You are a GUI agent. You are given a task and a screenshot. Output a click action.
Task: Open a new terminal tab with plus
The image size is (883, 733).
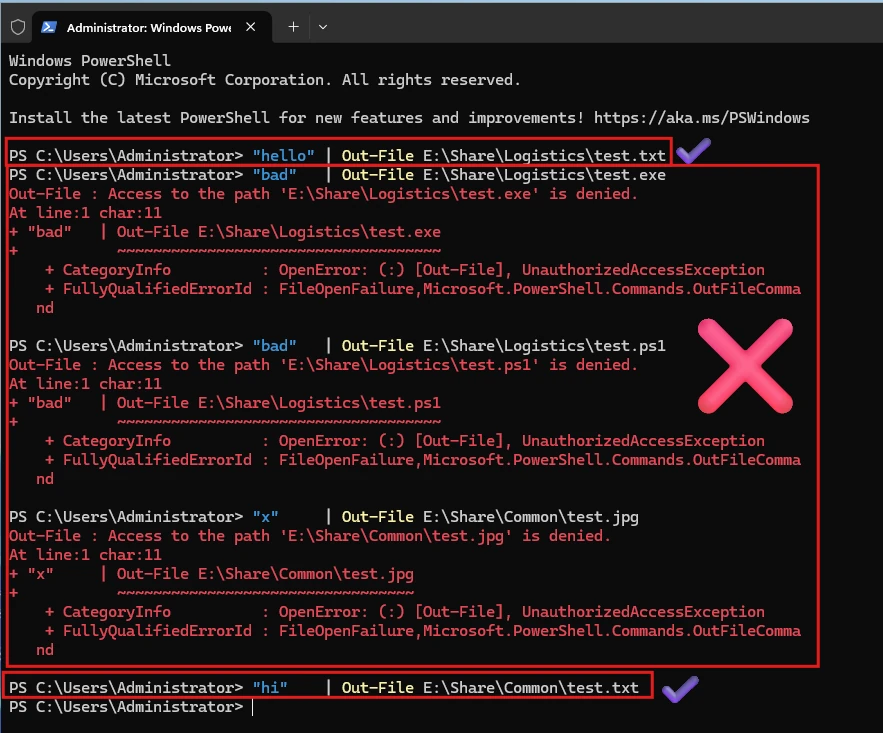293,26
